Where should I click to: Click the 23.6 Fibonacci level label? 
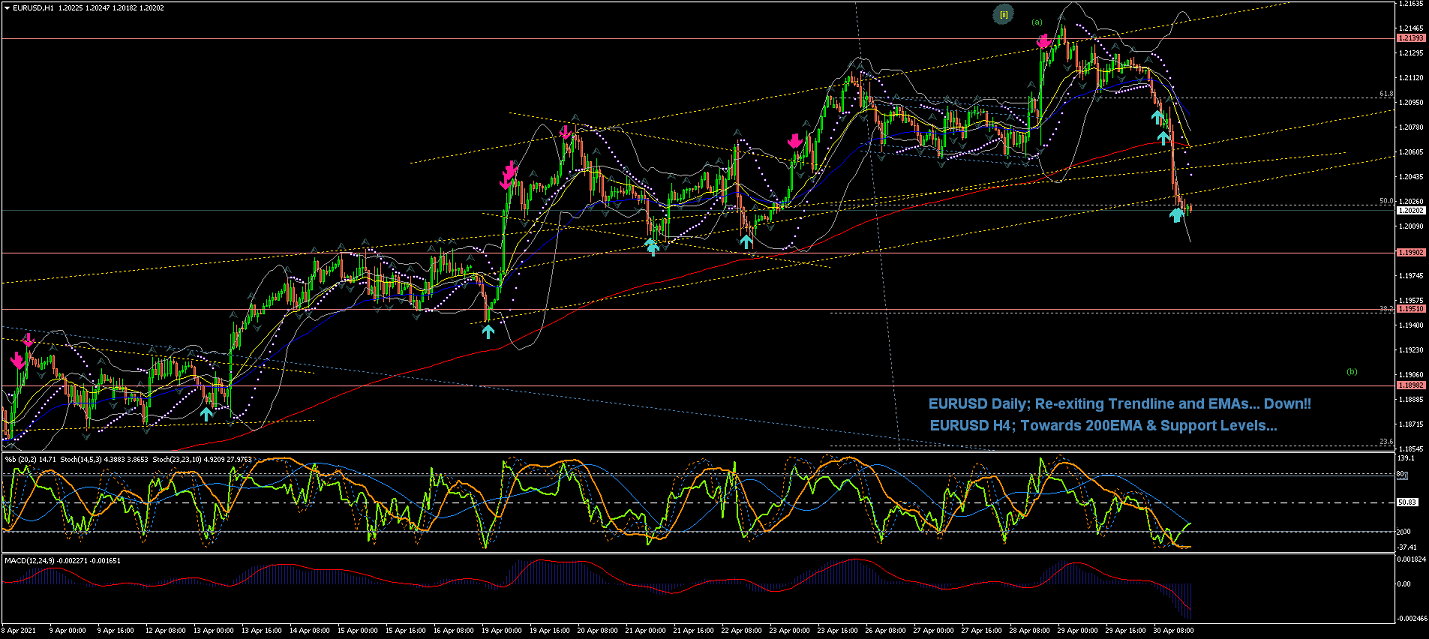point(1386,441)
